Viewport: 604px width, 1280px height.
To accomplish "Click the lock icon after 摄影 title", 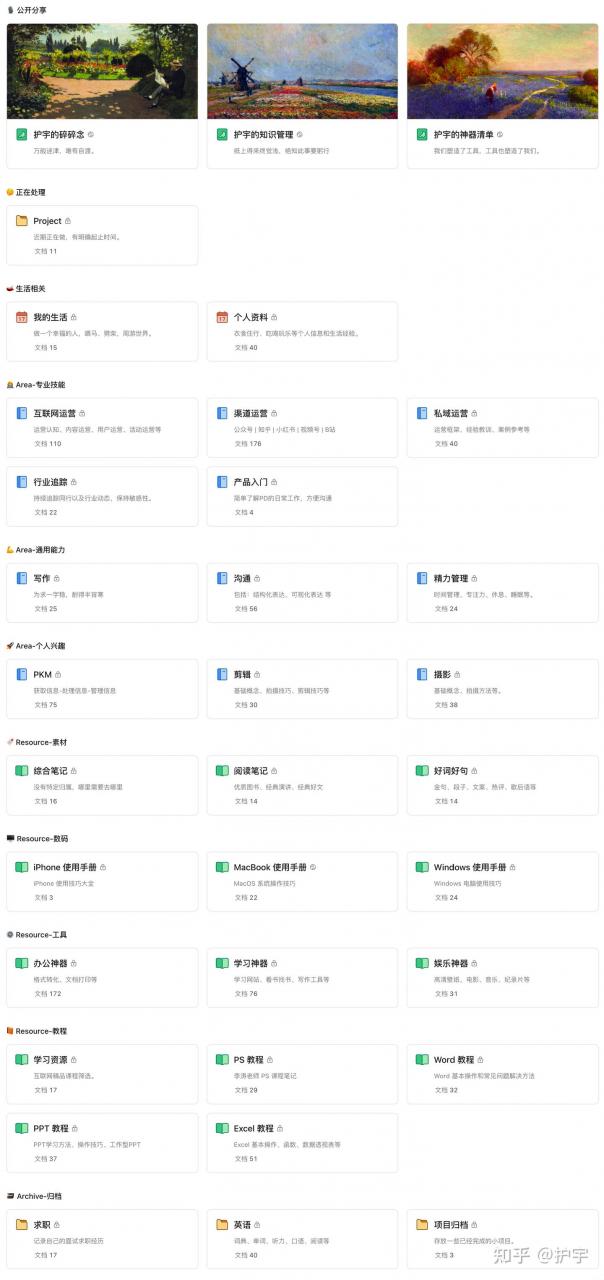I will pyautogui.click(x=458, y=675).
